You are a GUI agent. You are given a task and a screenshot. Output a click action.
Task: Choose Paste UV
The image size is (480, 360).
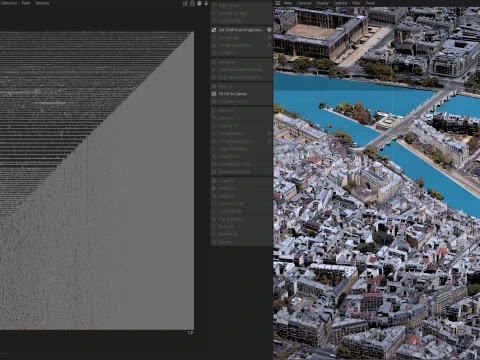[241, 189]
